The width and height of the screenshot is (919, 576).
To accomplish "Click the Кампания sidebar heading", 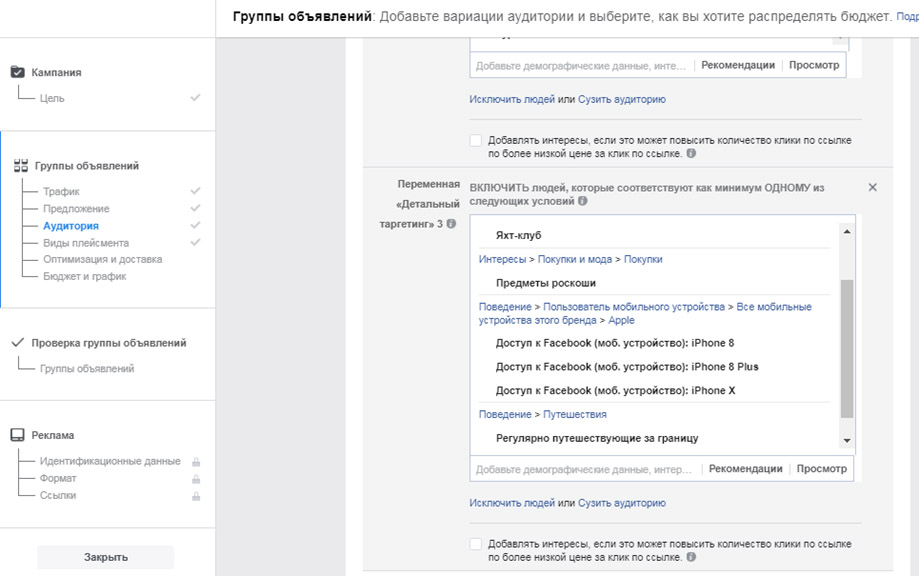I will pyautogui.click(x=56, y=72).
